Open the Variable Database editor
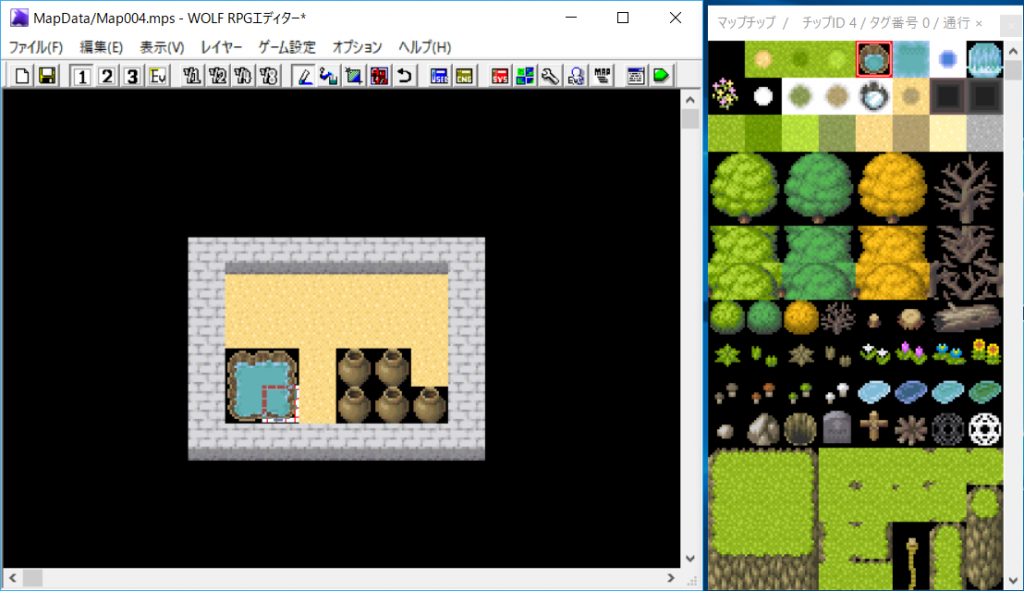Image resolution: width=1024 pixels, height=591 pixels. pyautogui.click(x=464, y=75)
